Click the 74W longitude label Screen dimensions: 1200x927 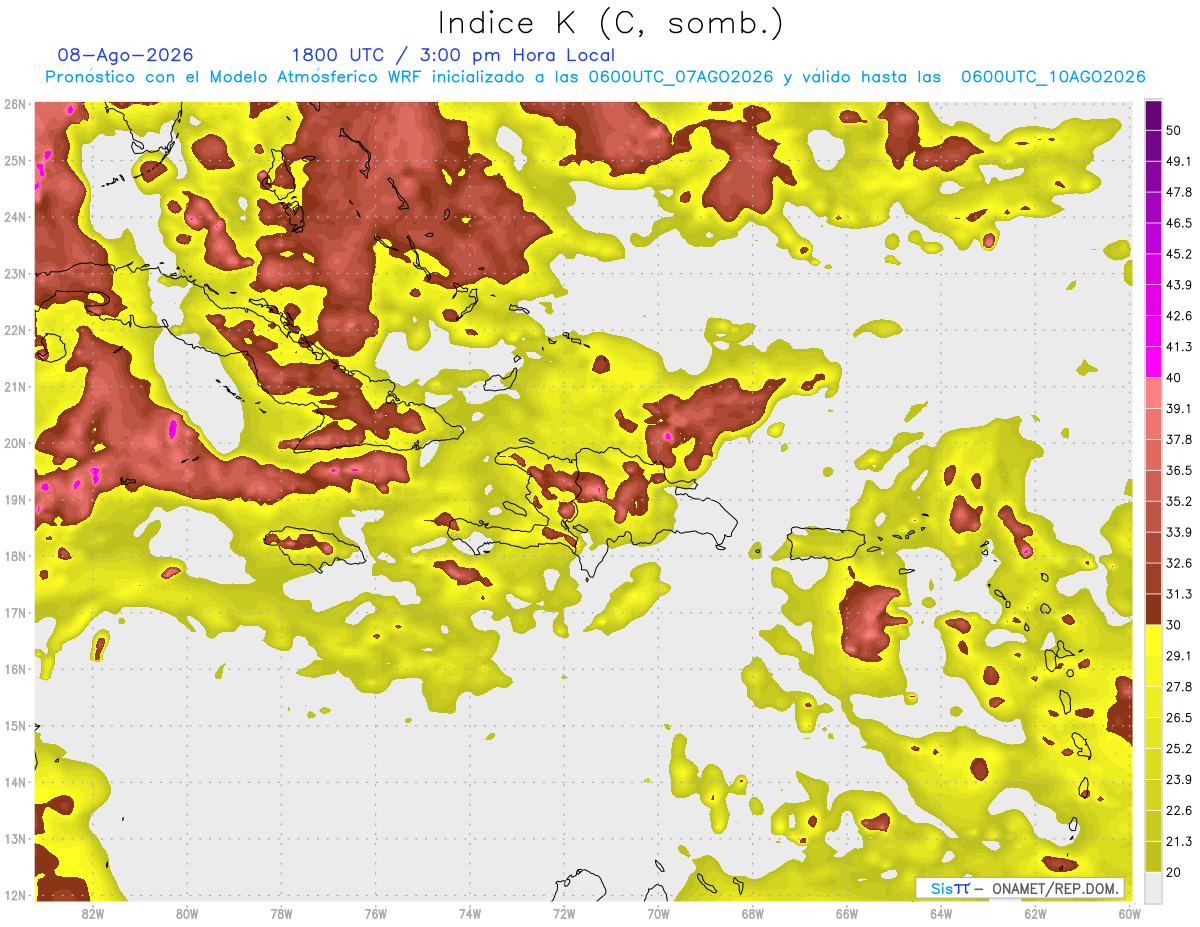(470, 914)
